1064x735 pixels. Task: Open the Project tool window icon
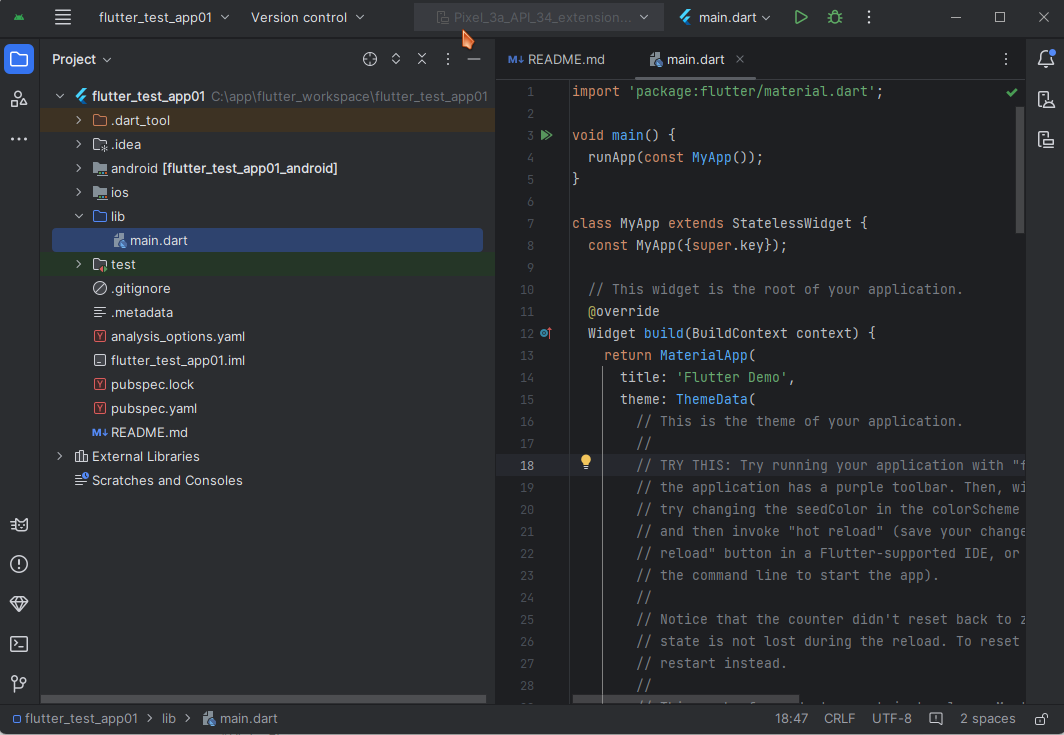click(x=19, y=60)
